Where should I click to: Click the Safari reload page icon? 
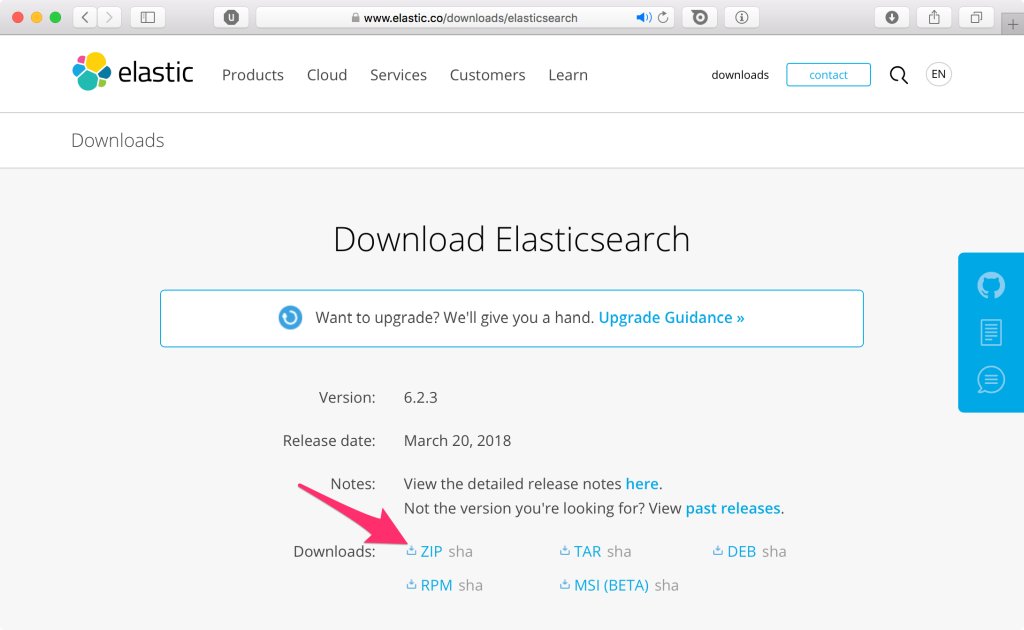coord(663,18)
